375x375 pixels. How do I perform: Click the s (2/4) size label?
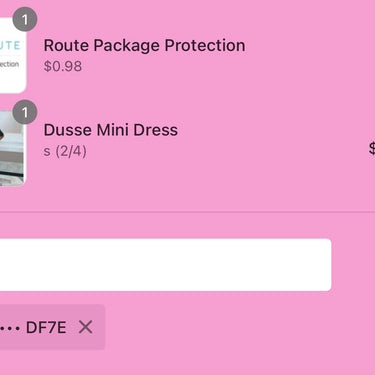click(65, 151)
